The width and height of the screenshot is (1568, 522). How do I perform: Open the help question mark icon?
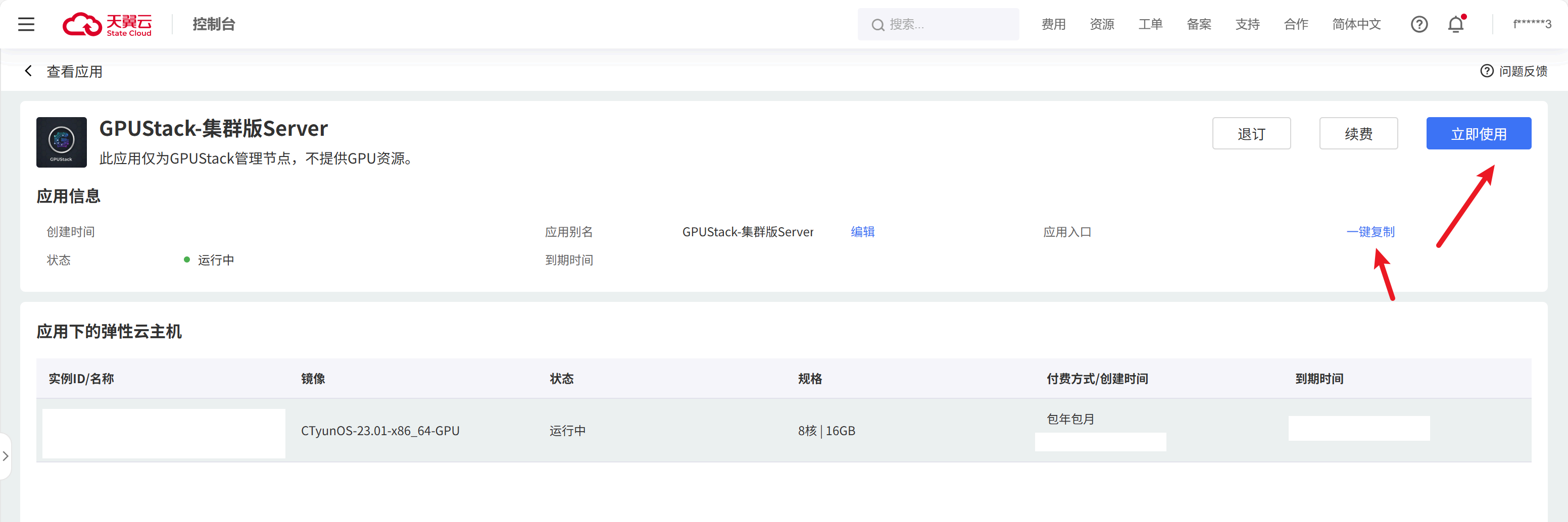coord(1419,24)
